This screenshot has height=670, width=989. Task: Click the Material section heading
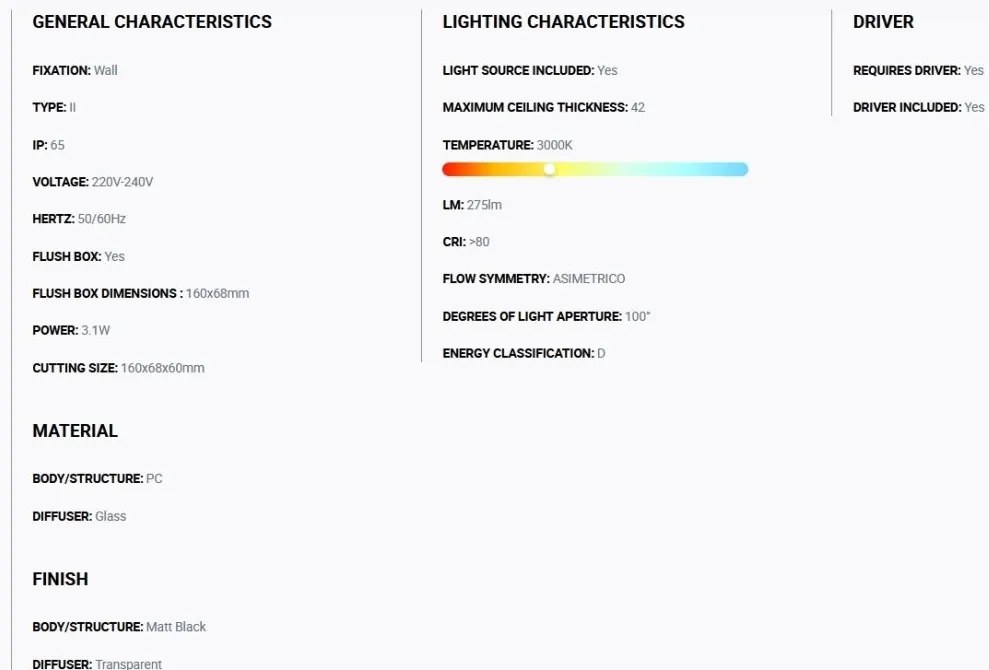tap(75, 431)
